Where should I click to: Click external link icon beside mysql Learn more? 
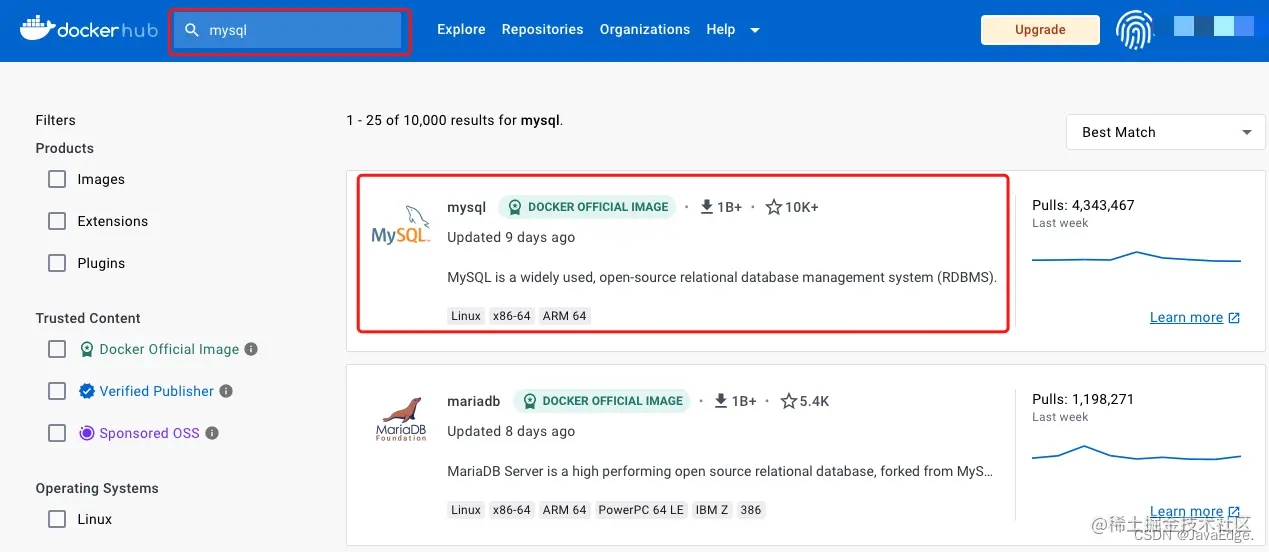1234,318
